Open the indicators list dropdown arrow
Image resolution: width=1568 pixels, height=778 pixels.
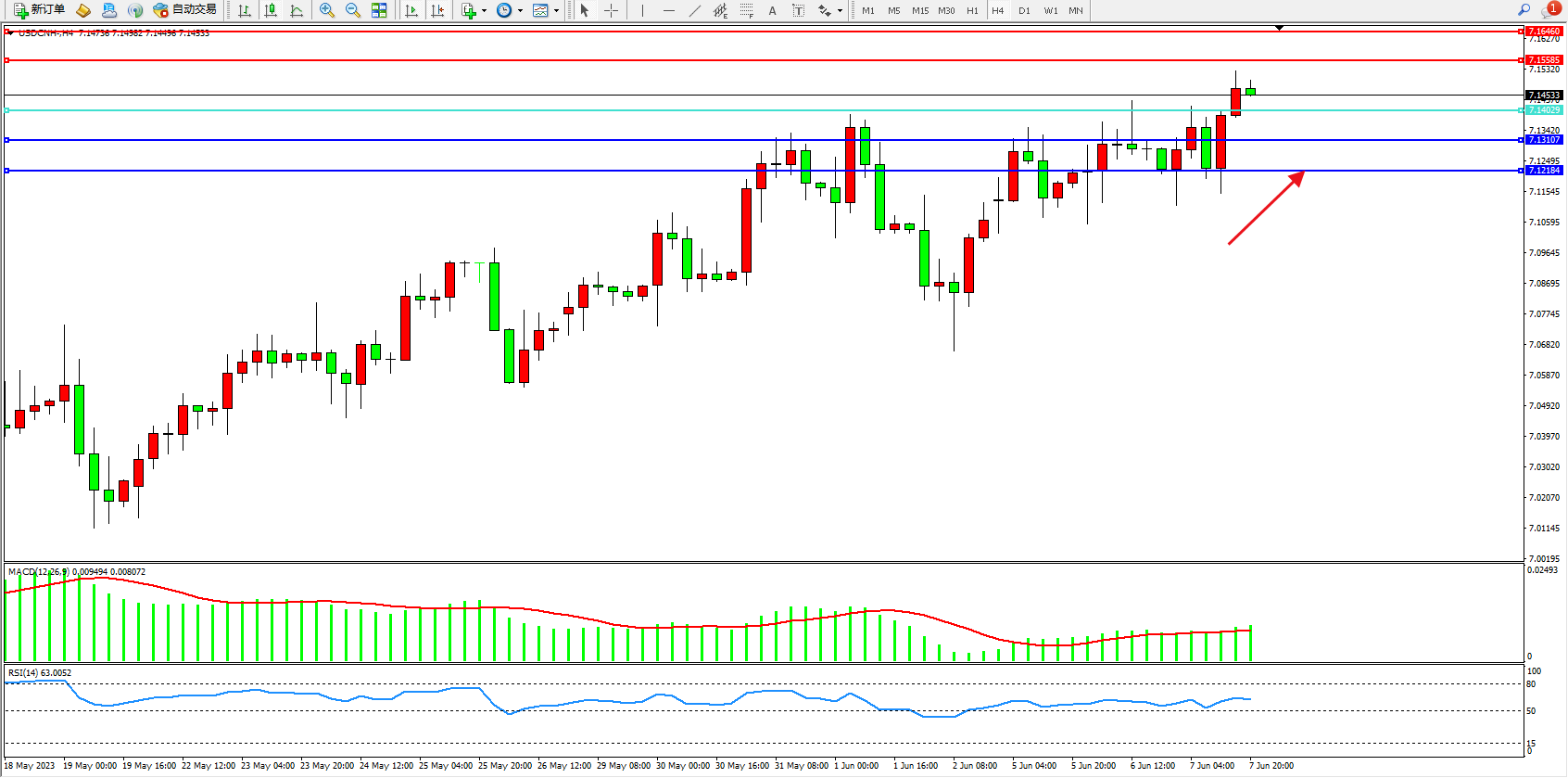(484, 11)
